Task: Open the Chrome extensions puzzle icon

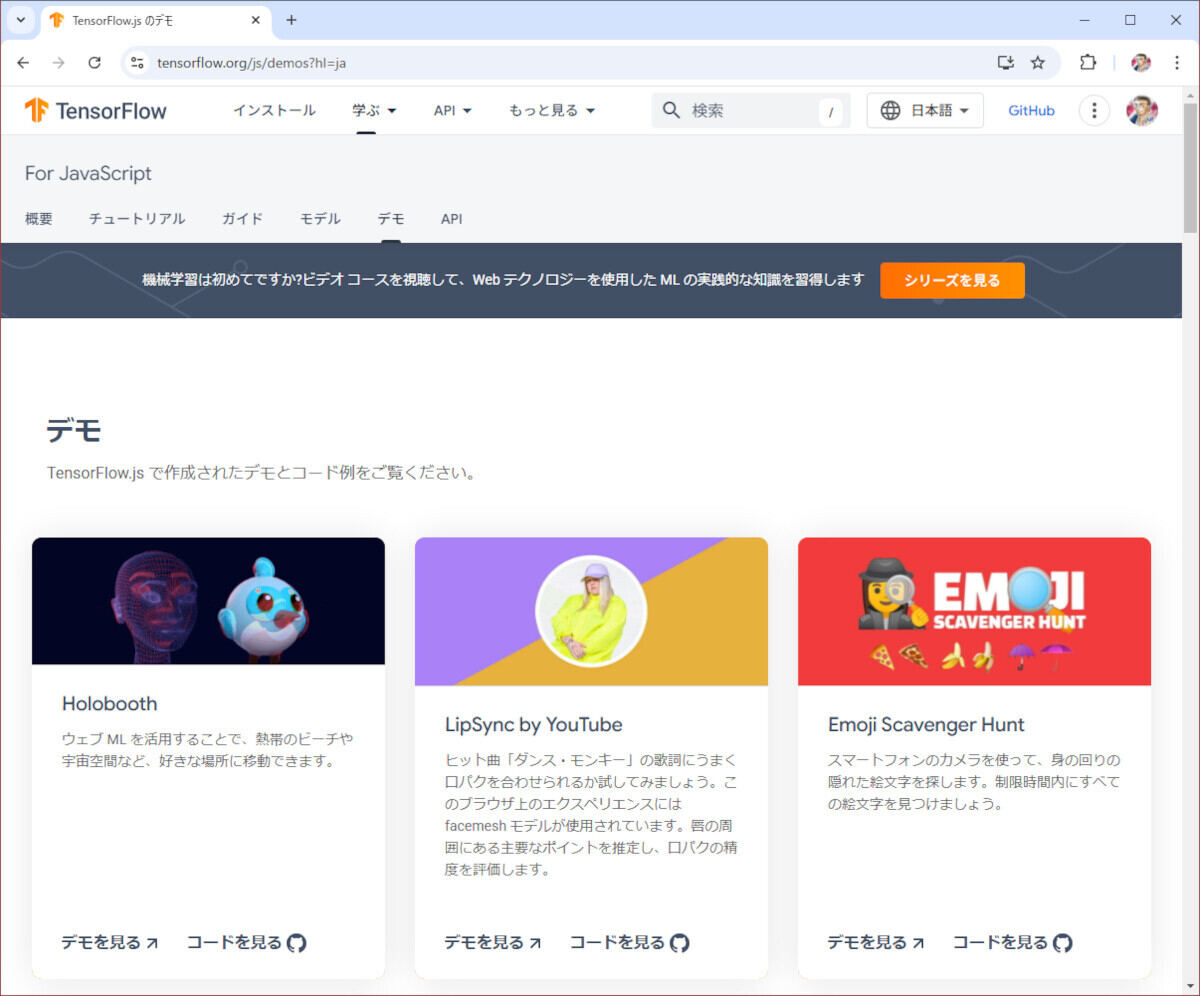Action: tap(1088, 62)
